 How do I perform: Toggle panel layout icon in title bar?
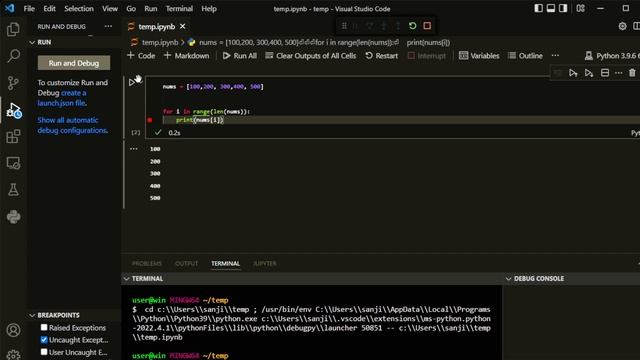tap(551, 8)
